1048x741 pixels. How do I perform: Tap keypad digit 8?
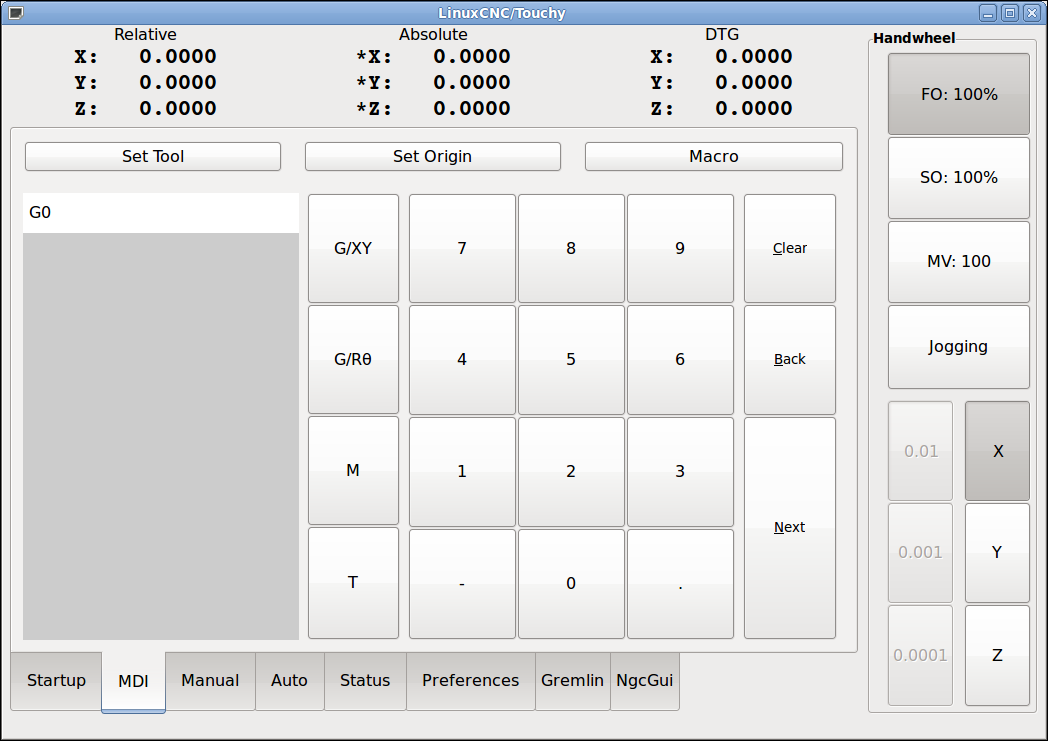coord(571,249)
